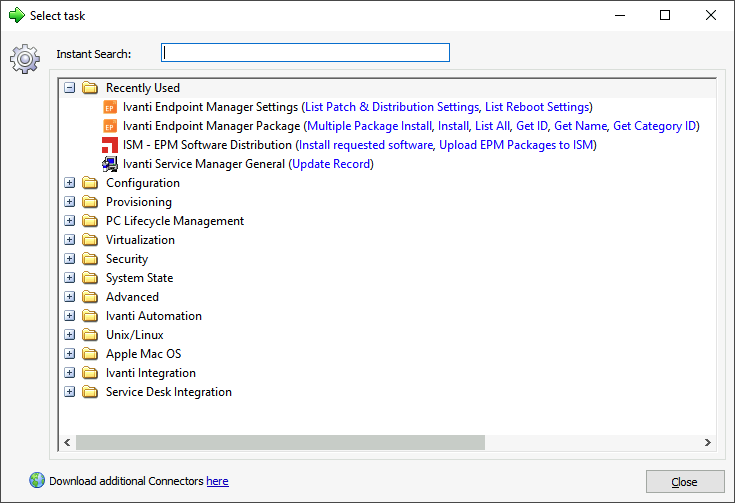Click the Ivanti Service Manager General icon
Image resolution: width=735 pixels, height=504 pixels.
pyautogui.click(x=110, y=164)
